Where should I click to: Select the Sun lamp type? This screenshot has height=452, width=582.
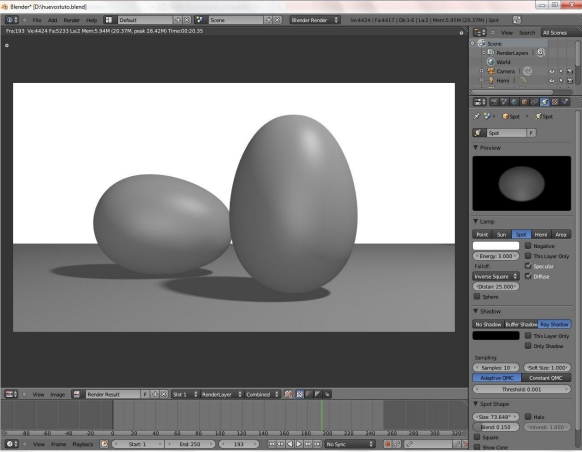point(501,235)
